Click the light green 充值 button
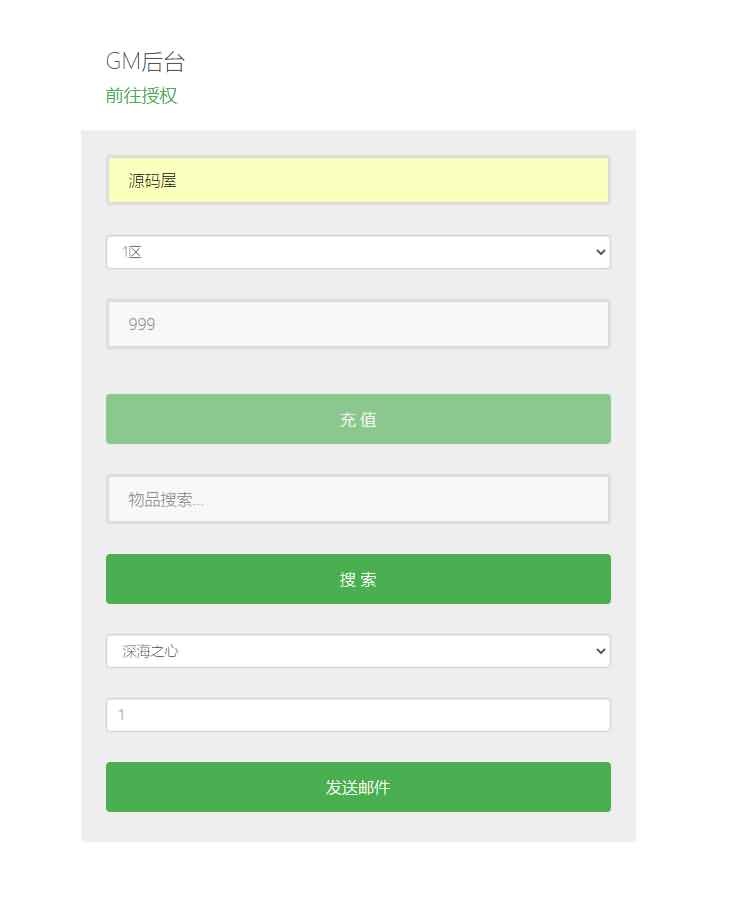Viewport: 732px width, 909px height. tap(358, 419)
